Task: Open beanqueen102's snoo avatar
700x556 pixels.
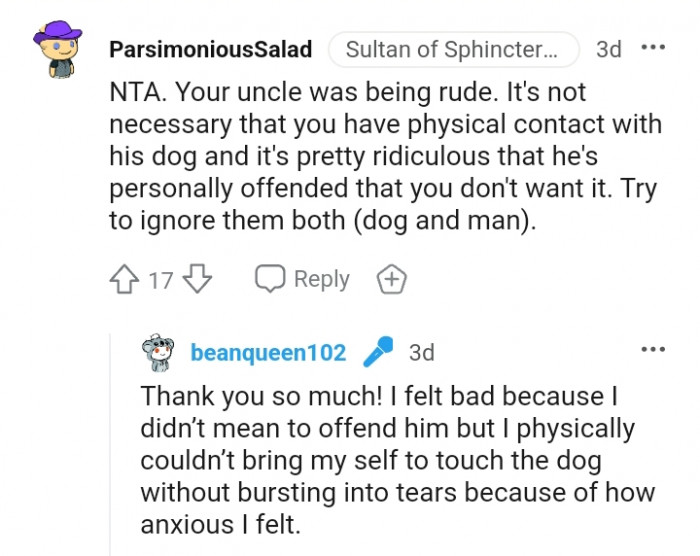Action: (x=158, y=353)
